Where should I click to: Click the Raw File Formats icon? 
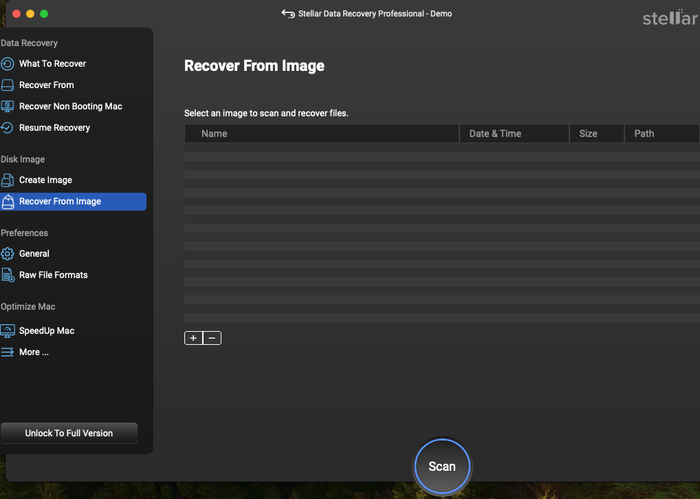(8, 275)
